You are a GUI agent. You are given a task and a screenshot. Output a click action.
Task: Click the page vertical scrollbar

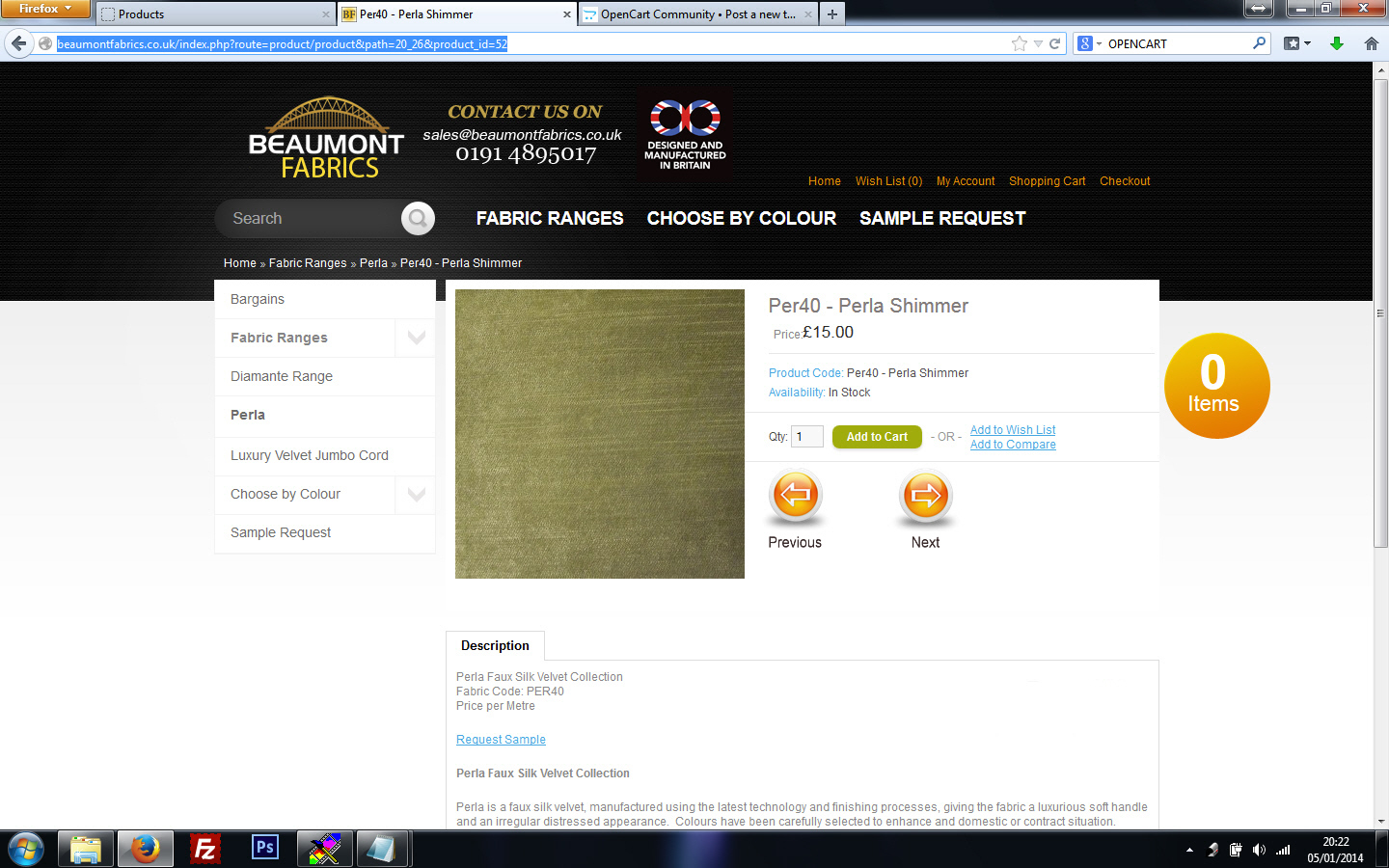click(x=1380, y=313)
